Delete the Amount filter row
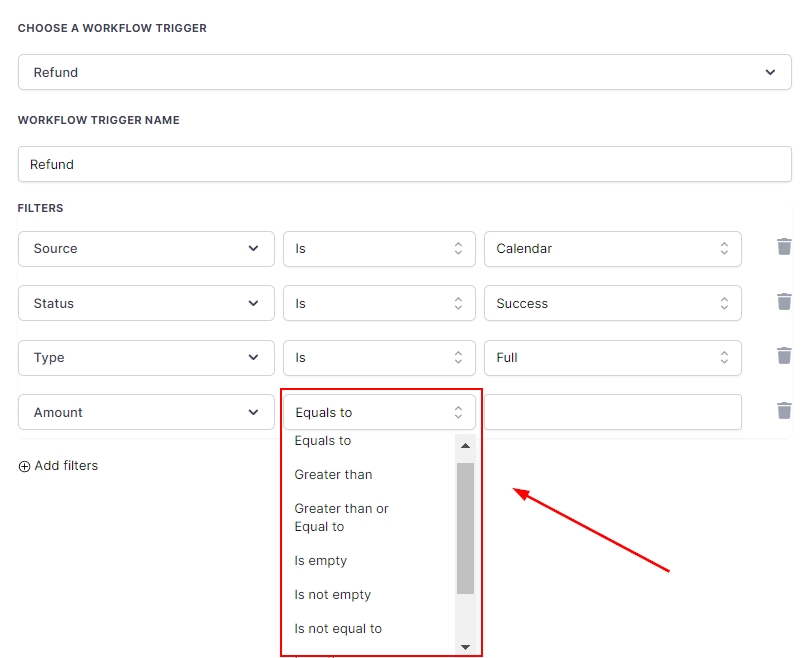810x658 pixels. pyautogui.click(x=784, y=411)
